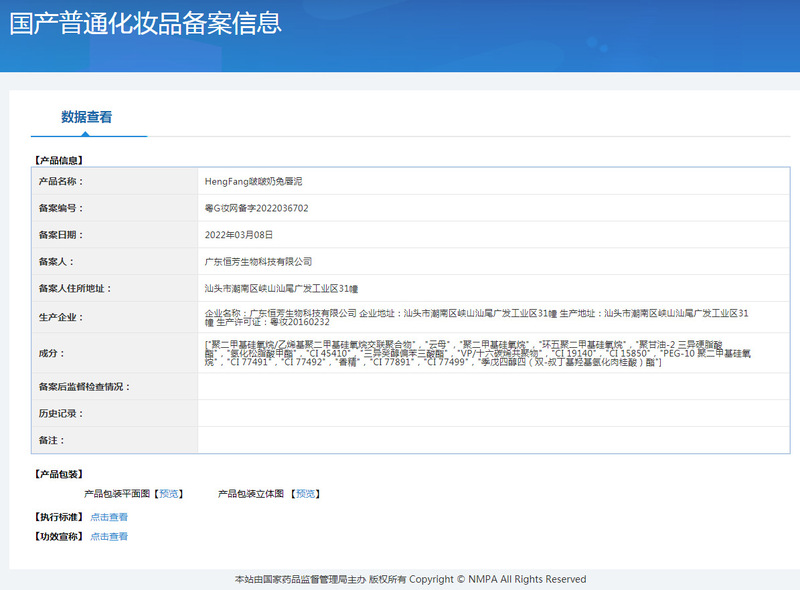Viewport: 800px width, 590px height.
Task: Select the HengFang product name value
Action: (260, 182)
